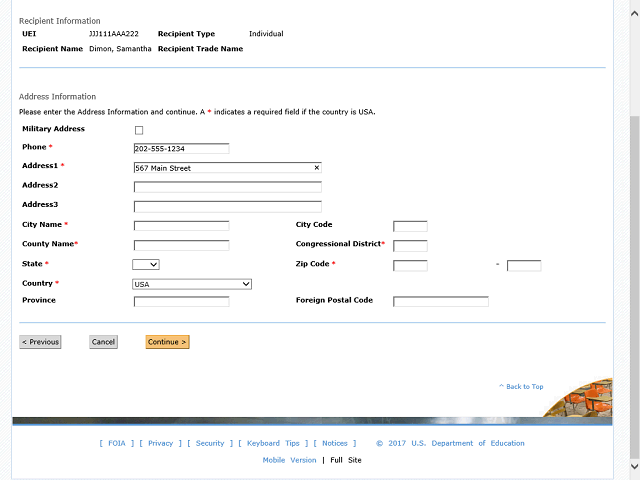
Task: Open the Privacy footer link
Action: click(x=160, y=443)
